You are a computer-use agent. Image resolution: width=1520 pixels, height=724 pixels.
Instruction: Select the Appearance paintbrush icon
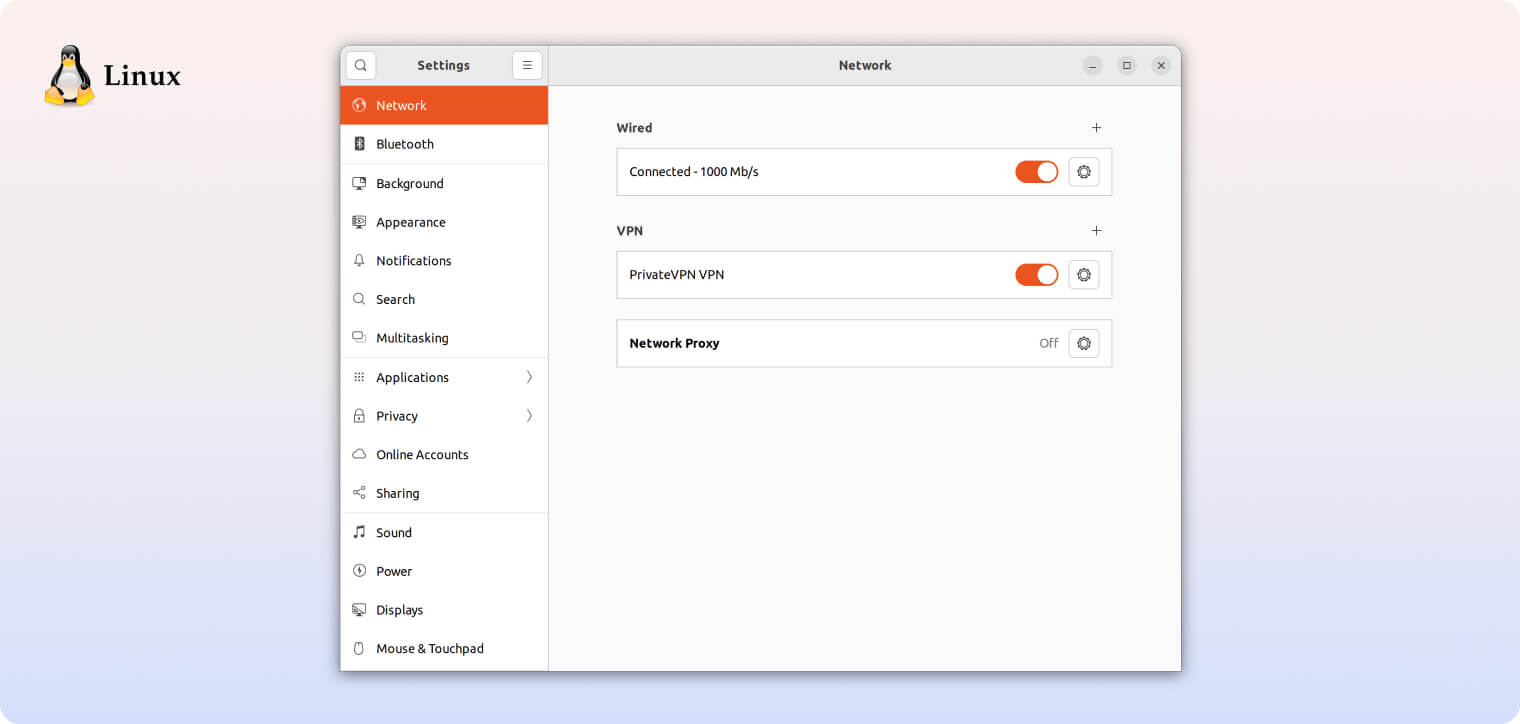(360, 222)
